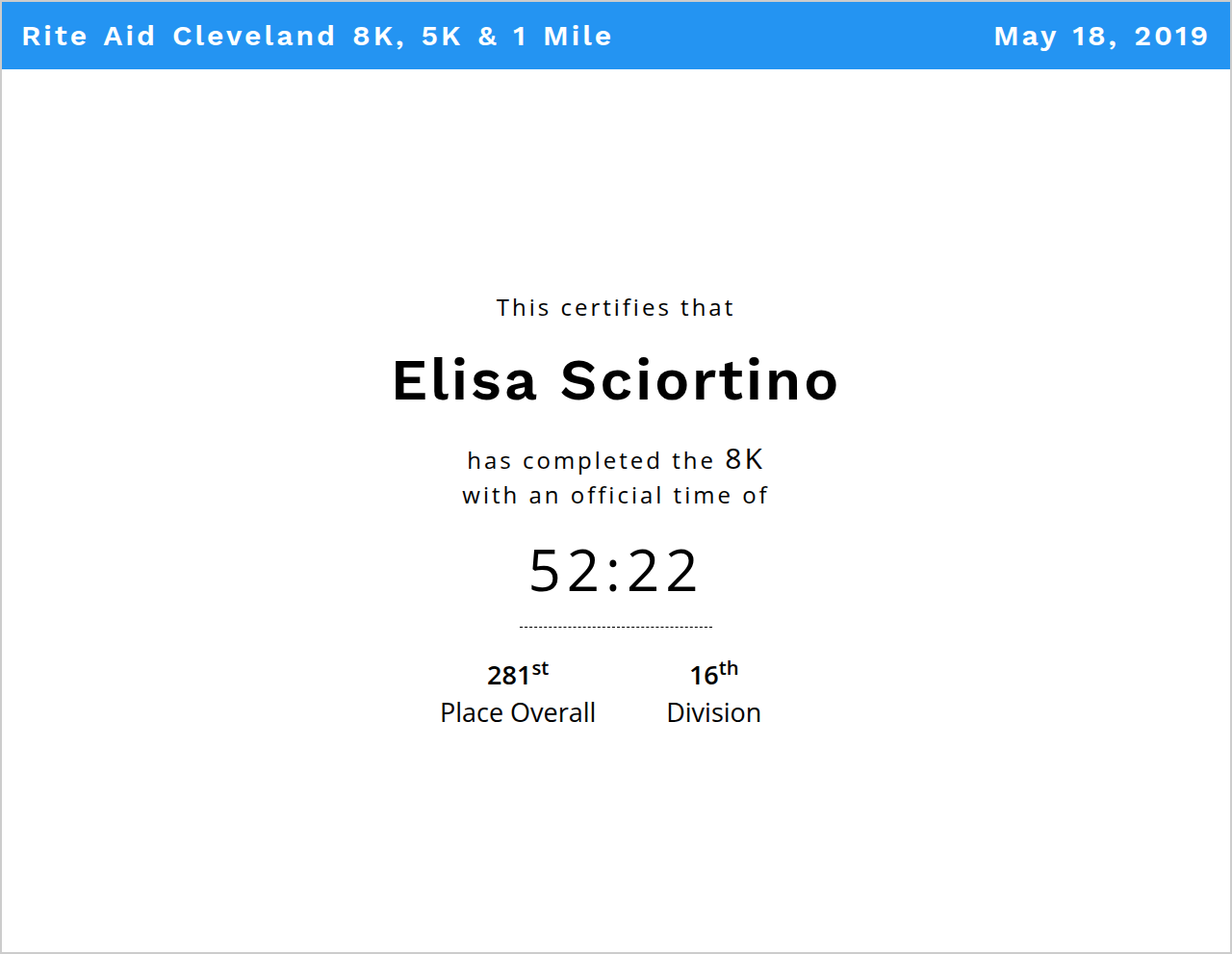
Task: Click the "Place Overall" label
Action: click(x=518, y=713)
